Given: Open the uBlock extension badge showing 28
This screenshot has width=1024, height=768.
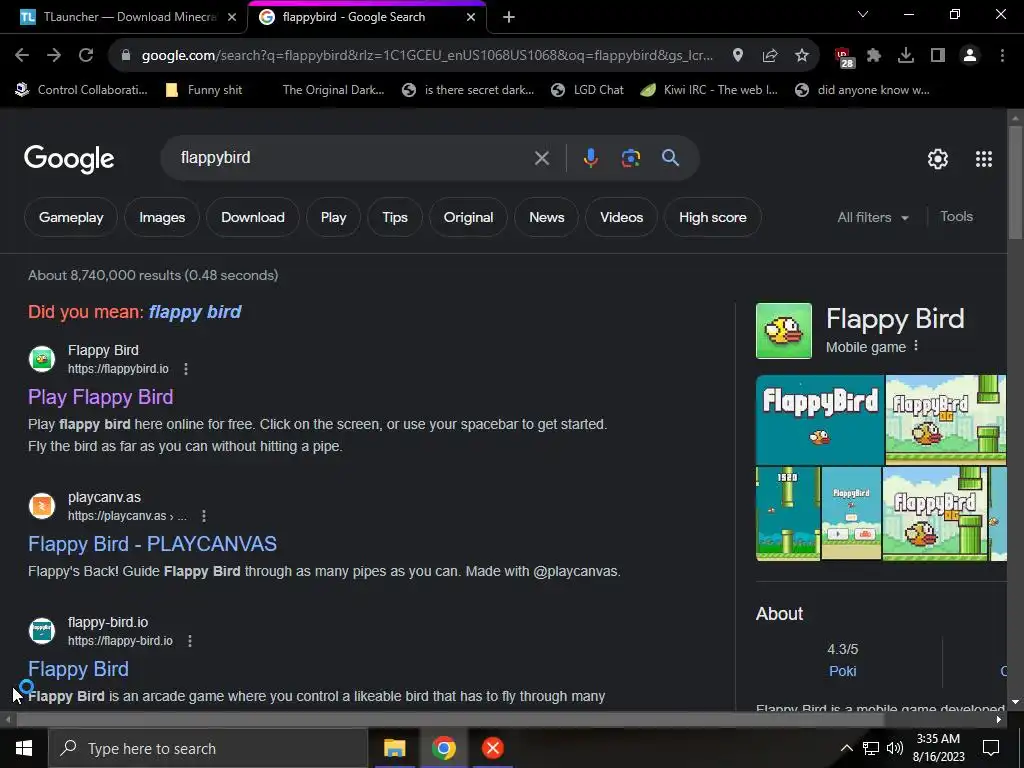Looking at the screenshot, I should (844, 57).
